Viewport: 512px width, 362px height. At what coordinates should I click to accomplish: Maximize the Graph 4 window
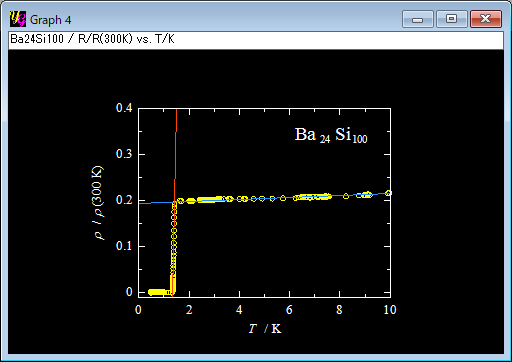452,19
